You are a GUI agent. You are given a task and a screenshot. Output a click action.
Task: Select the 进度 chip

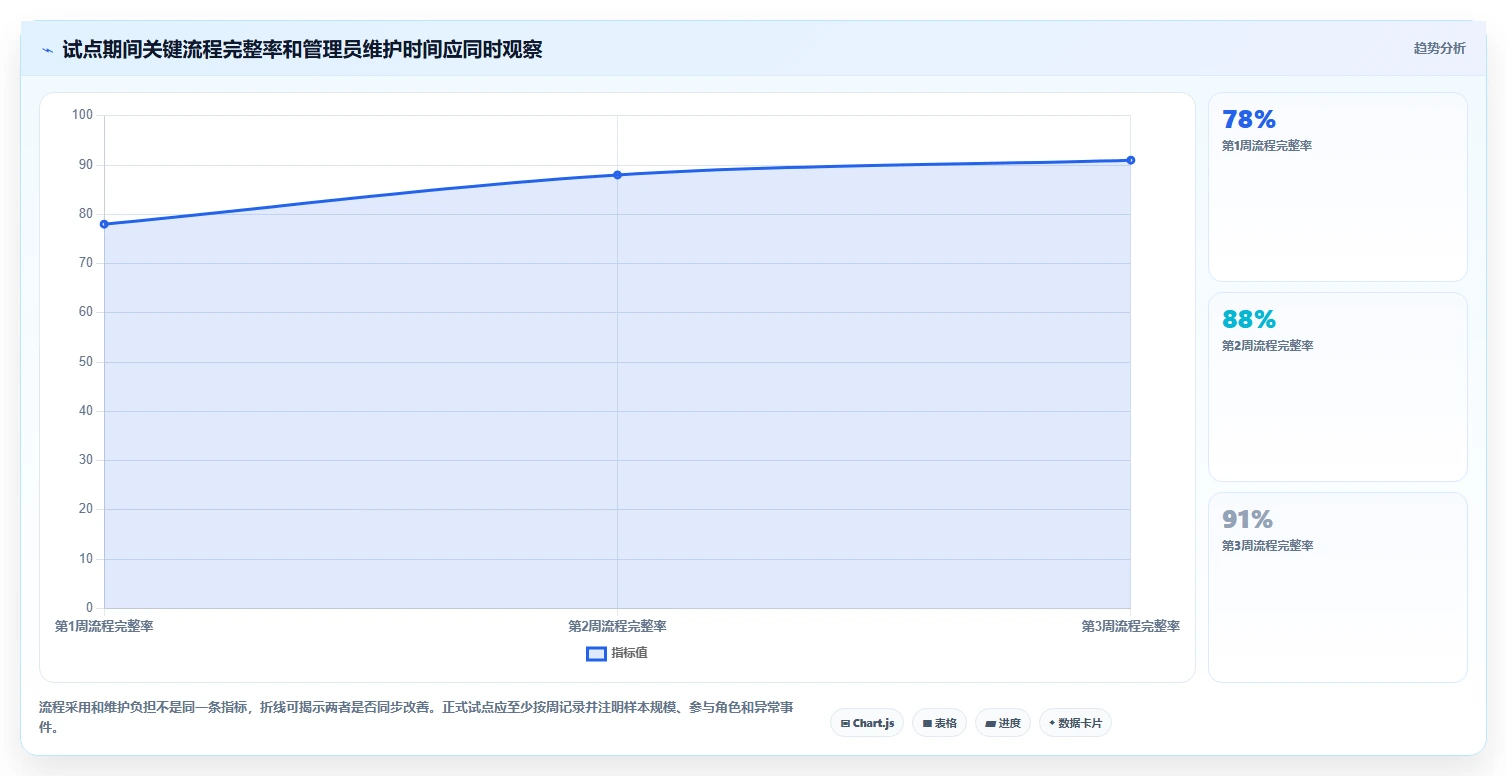1002,723
